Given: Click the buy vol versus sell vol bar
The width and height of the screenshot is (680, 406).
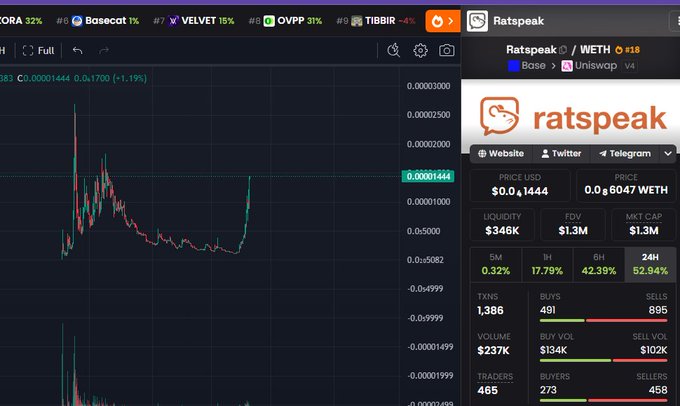Looking at the screenshot, I should [x=604, y=360].
